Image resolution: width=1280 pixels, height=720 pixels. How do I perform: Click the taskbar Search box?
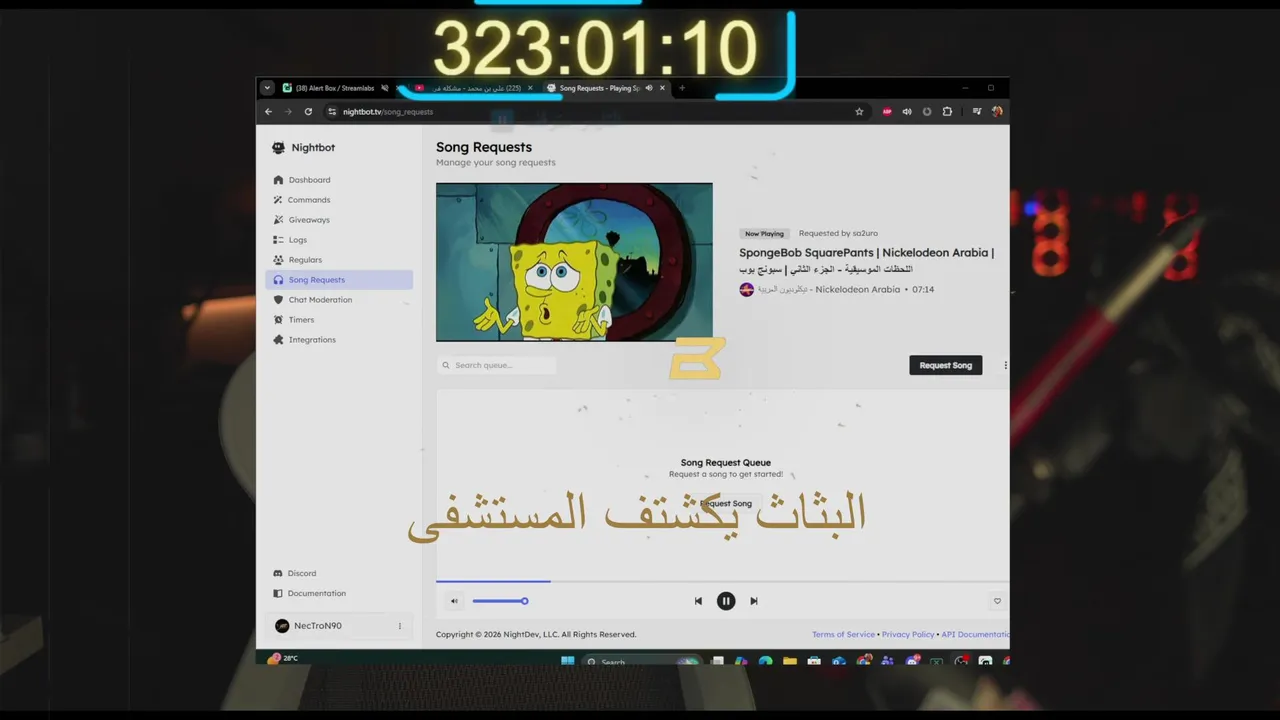(x=640, y=661)
